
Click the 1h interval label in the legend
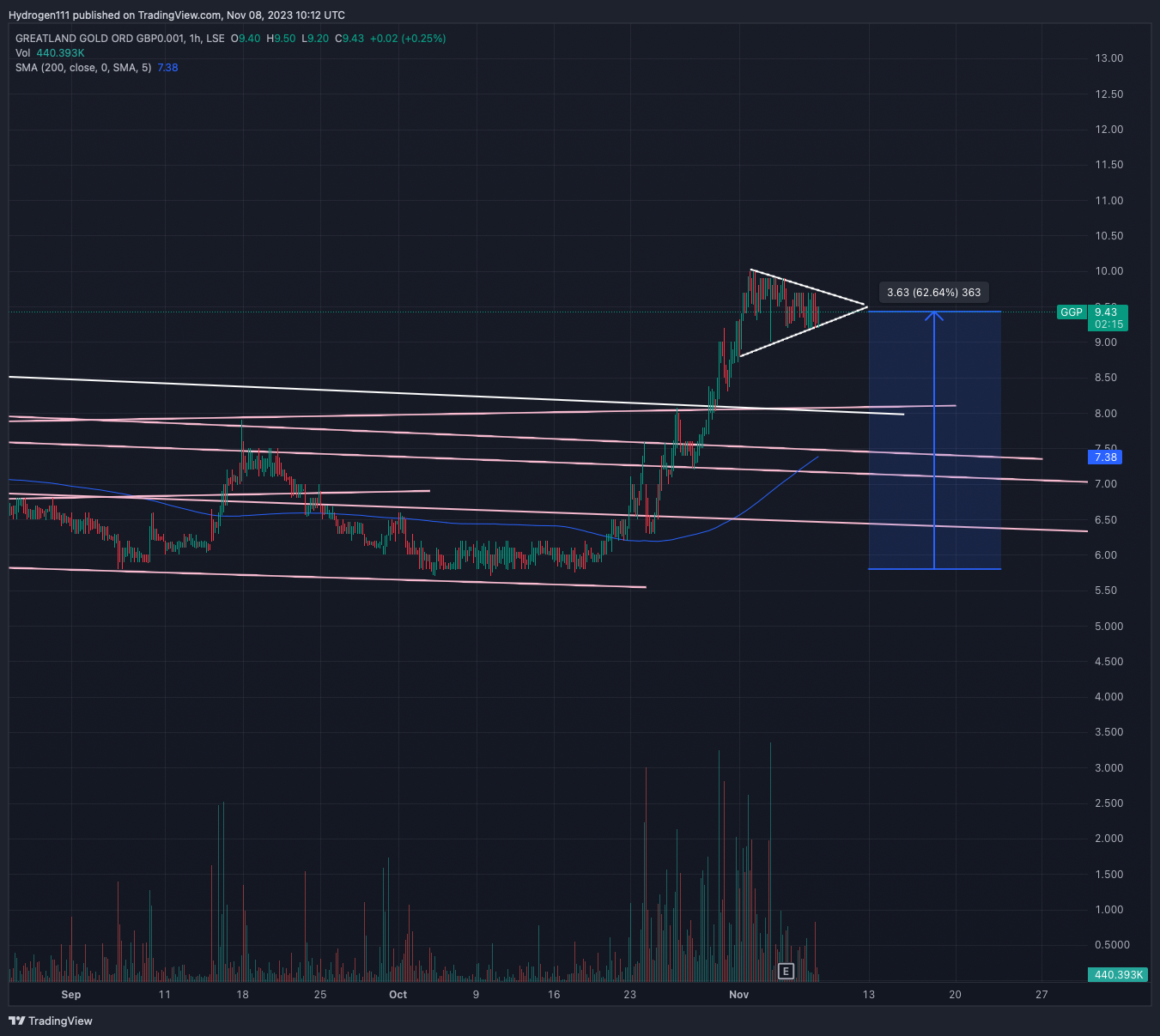click(x=195, y=39)
